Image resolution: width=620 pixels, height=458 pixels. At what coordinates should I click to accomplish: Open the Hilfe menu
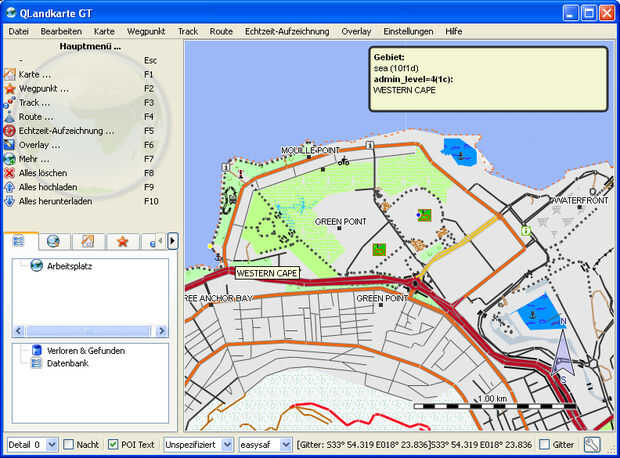tap(454, 31)
